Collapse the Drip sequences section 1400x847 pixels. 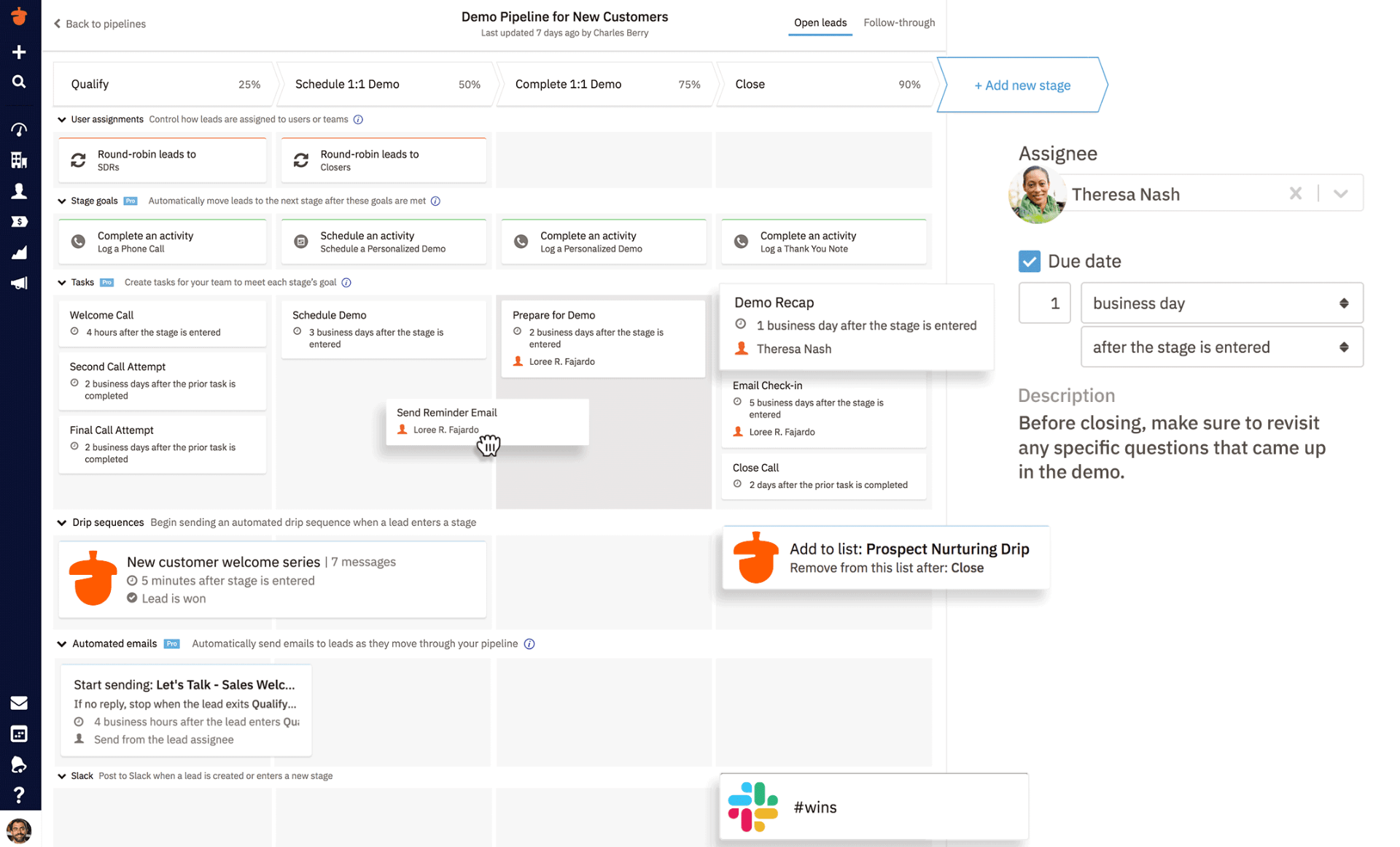pos(62,523)
